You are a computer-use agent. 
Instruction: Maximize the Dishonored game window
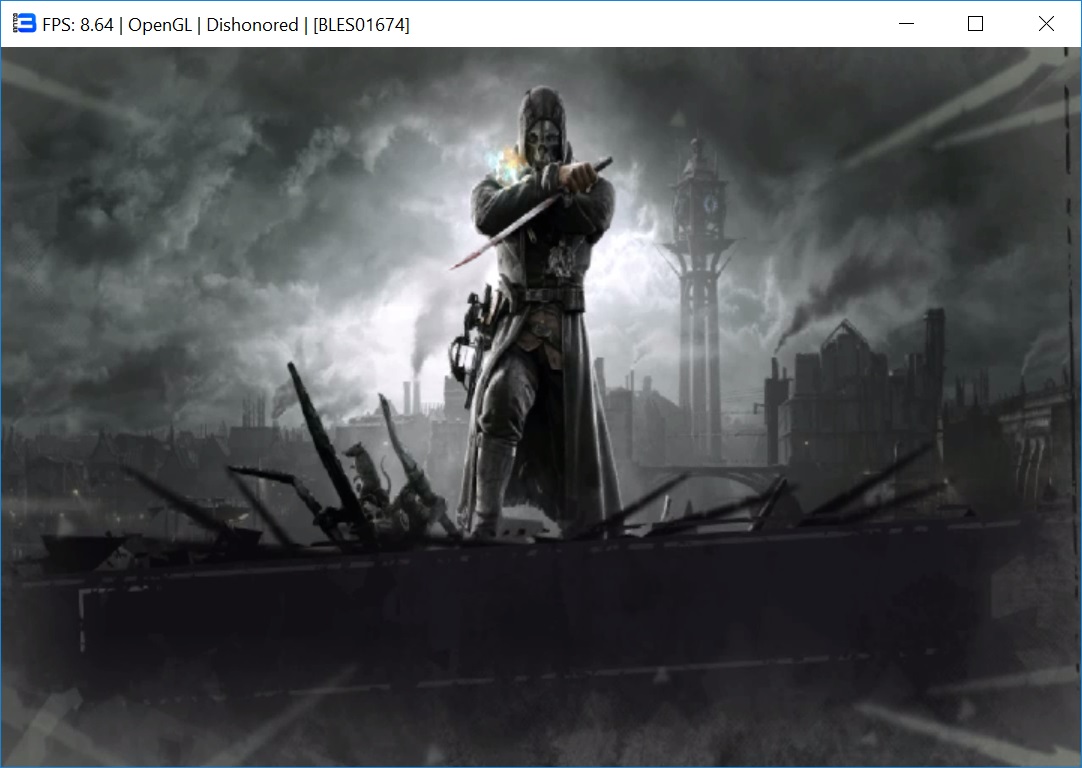coord(976,23)
